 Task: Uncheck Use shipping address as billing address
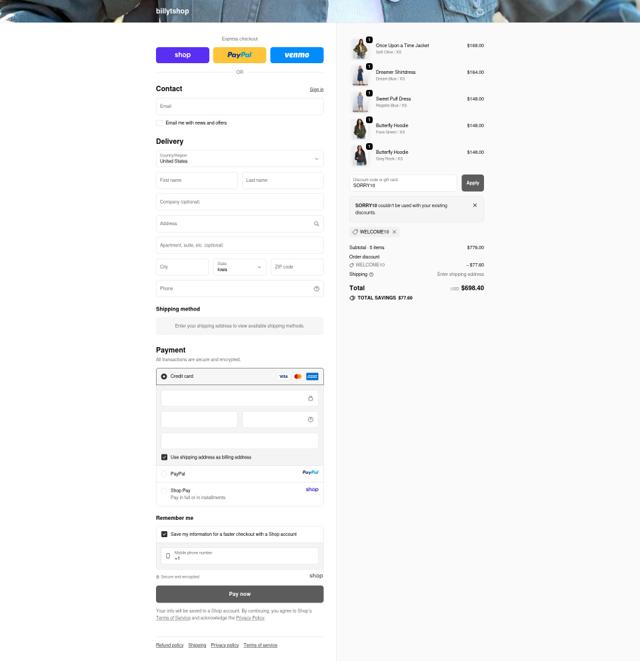tap(164, 457)
